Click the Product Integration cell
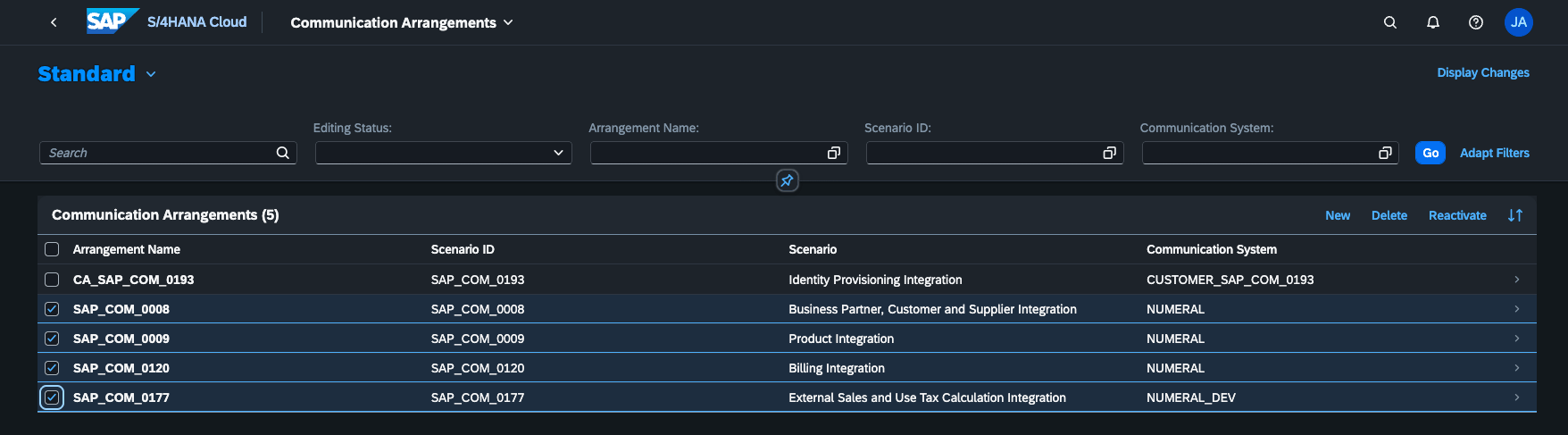The image size is (1568, 435). pos(841,339)
